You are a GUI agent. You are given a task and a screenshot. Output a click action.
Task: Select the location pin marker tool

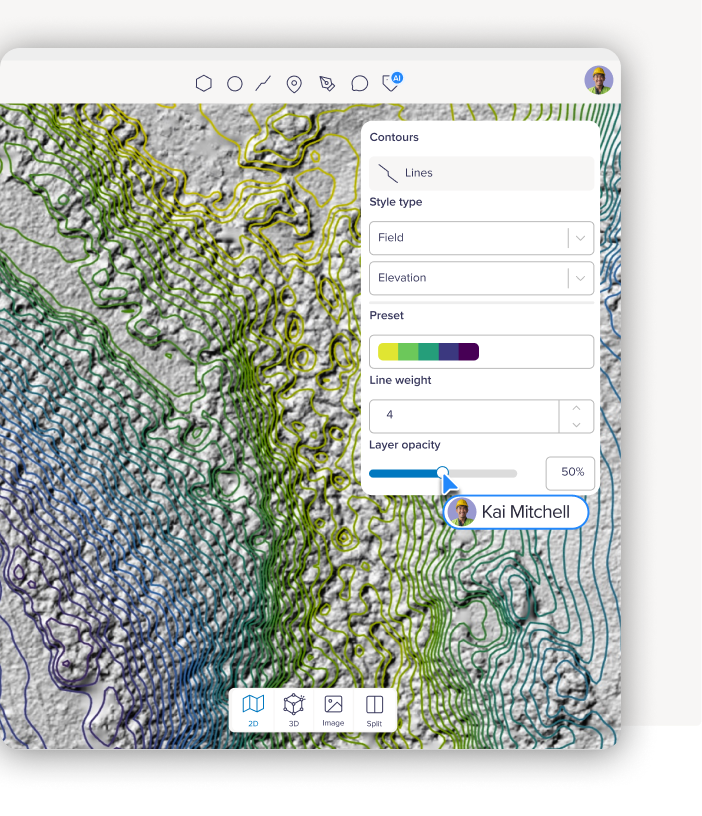[x=294, y=84]
